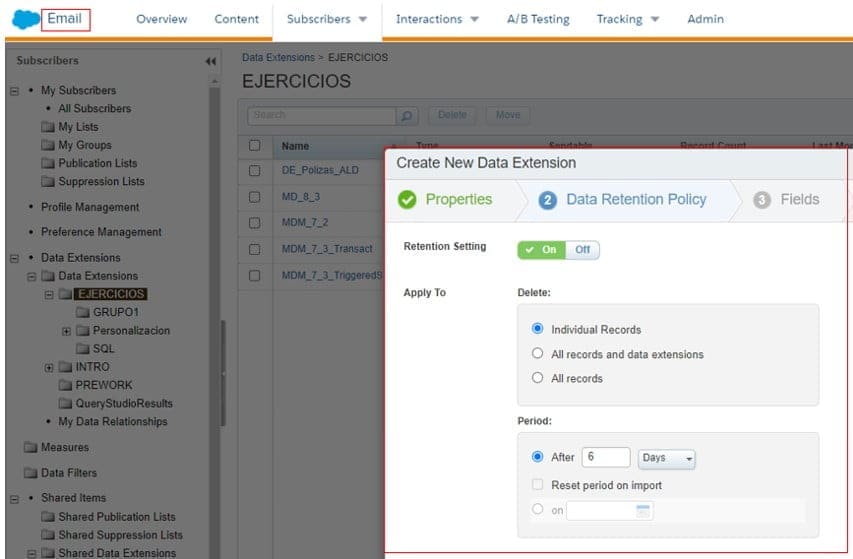The image size is (853, 559).
Task: Open the calendar date picker icon
Action: tap(643, 511)
